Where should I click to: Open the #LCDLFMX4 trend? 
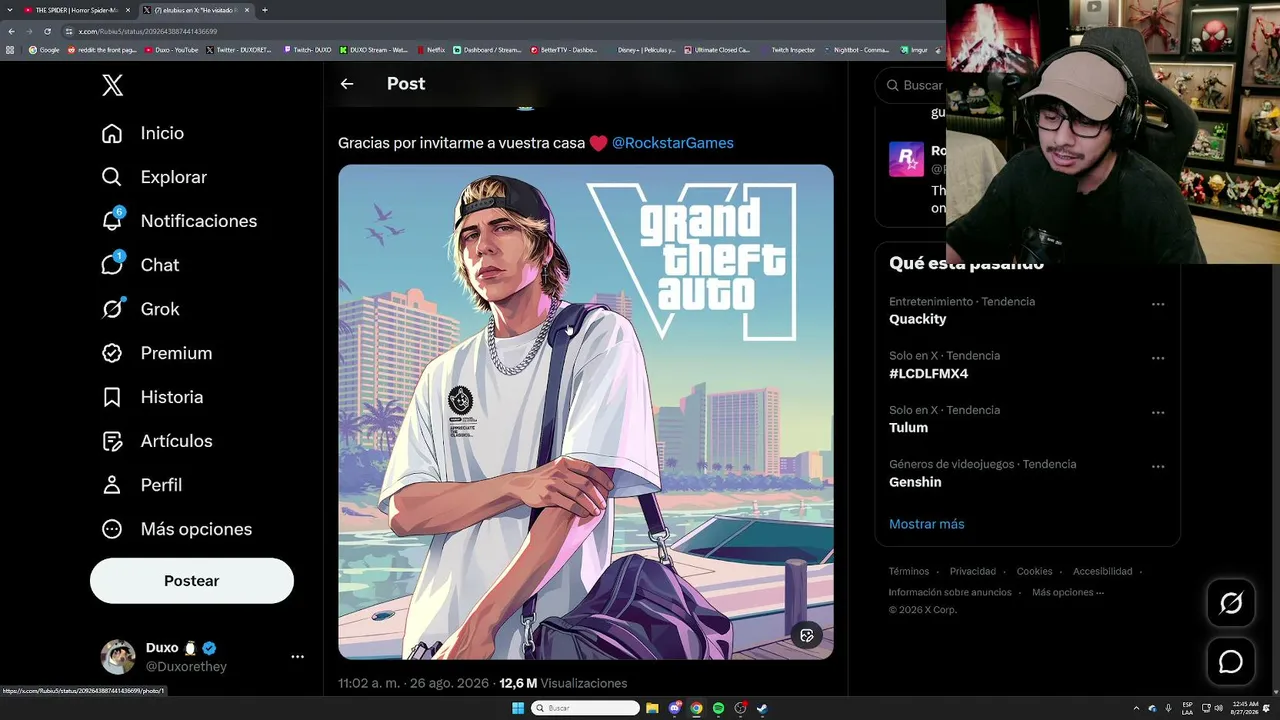coord(929,374)
